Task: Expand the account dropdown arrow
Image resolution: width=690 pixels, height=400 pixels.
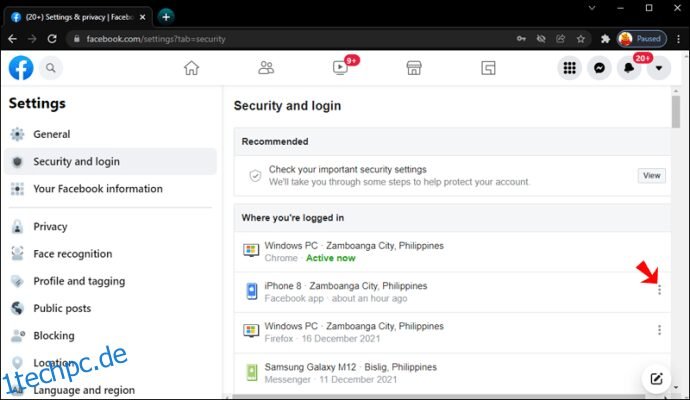Action: pos(659,68)
